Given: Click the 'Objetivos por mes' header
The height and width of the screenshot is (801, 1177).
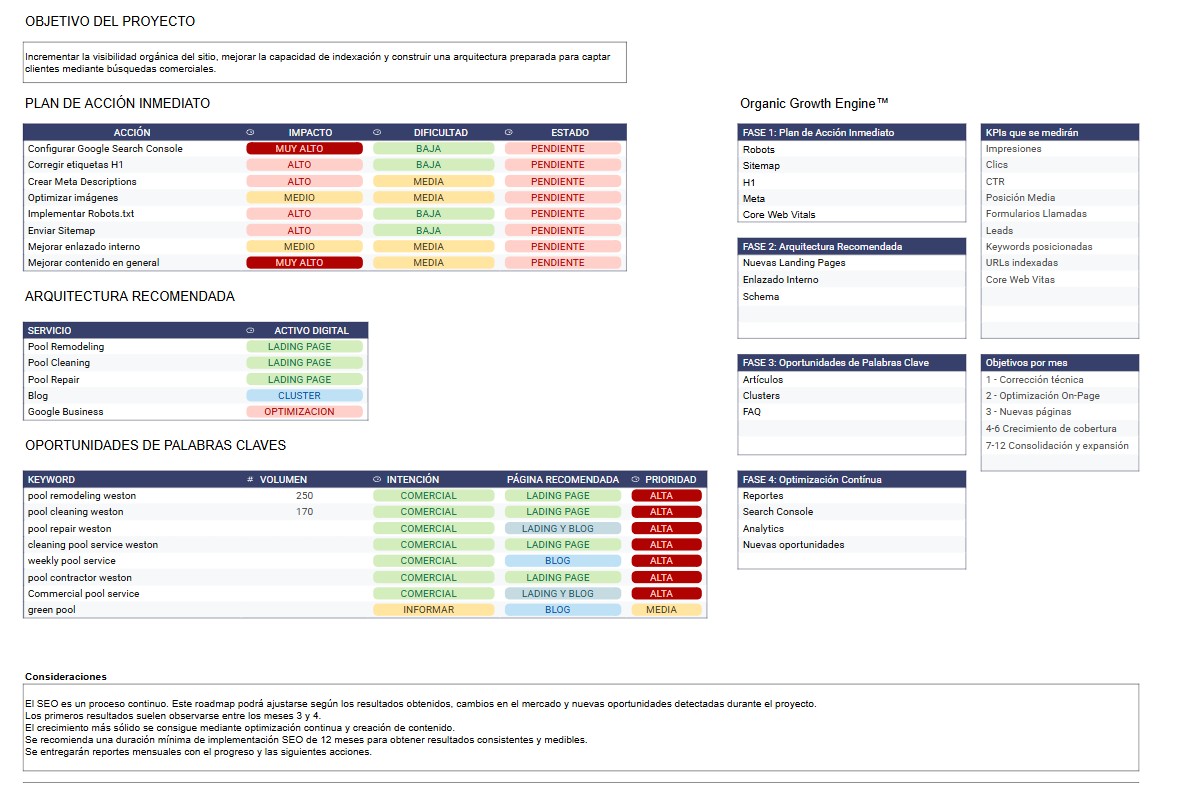Looking at the screenshot, I should [x=1060, y=363].
